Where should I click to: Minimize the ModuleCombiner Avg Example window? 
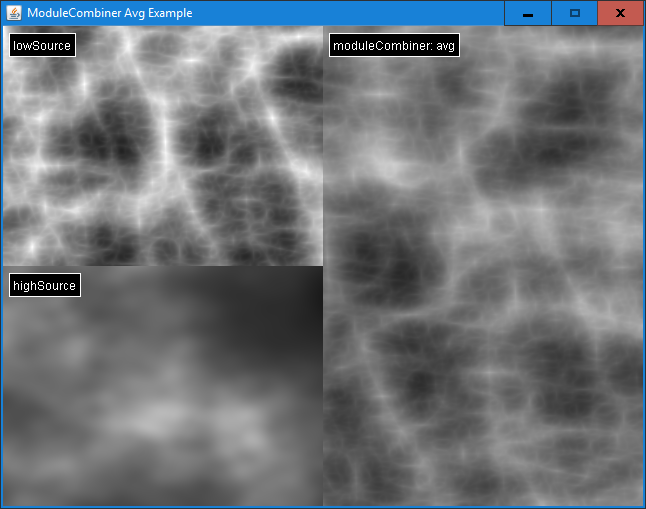(x=527, y=13)
